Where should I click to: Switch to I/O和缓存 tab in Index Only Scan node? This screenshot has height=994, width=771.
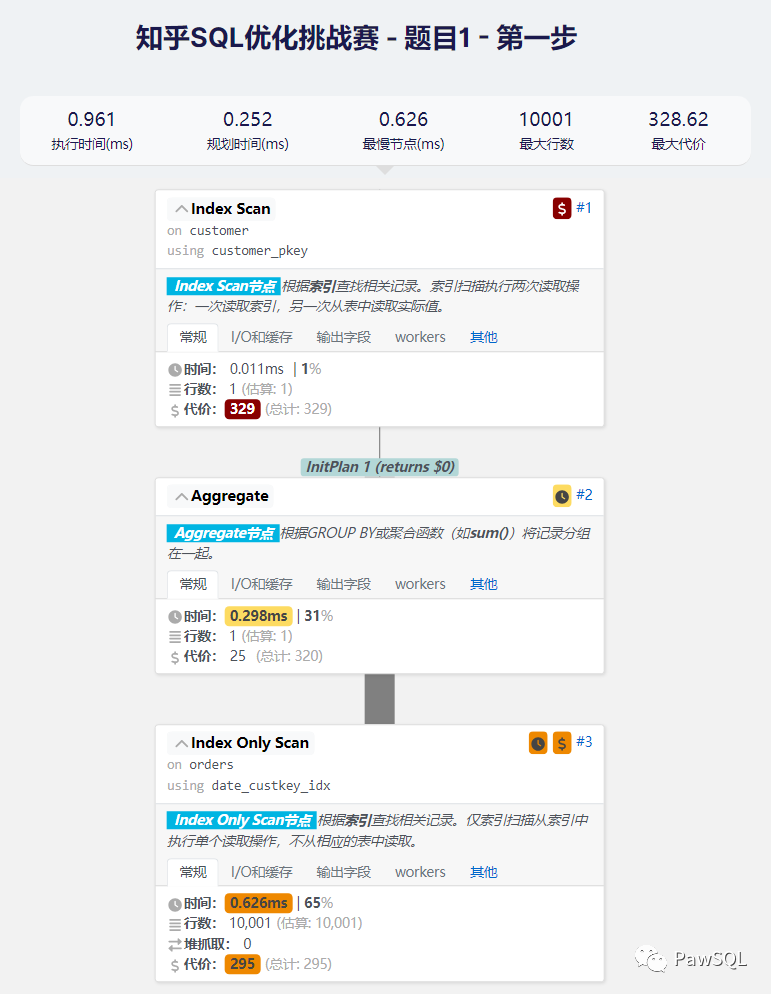click(261, 872)
